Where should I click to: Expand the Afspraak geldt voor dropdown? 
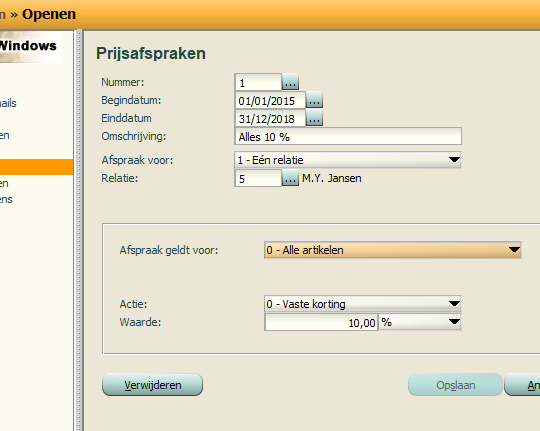(514, 250)
